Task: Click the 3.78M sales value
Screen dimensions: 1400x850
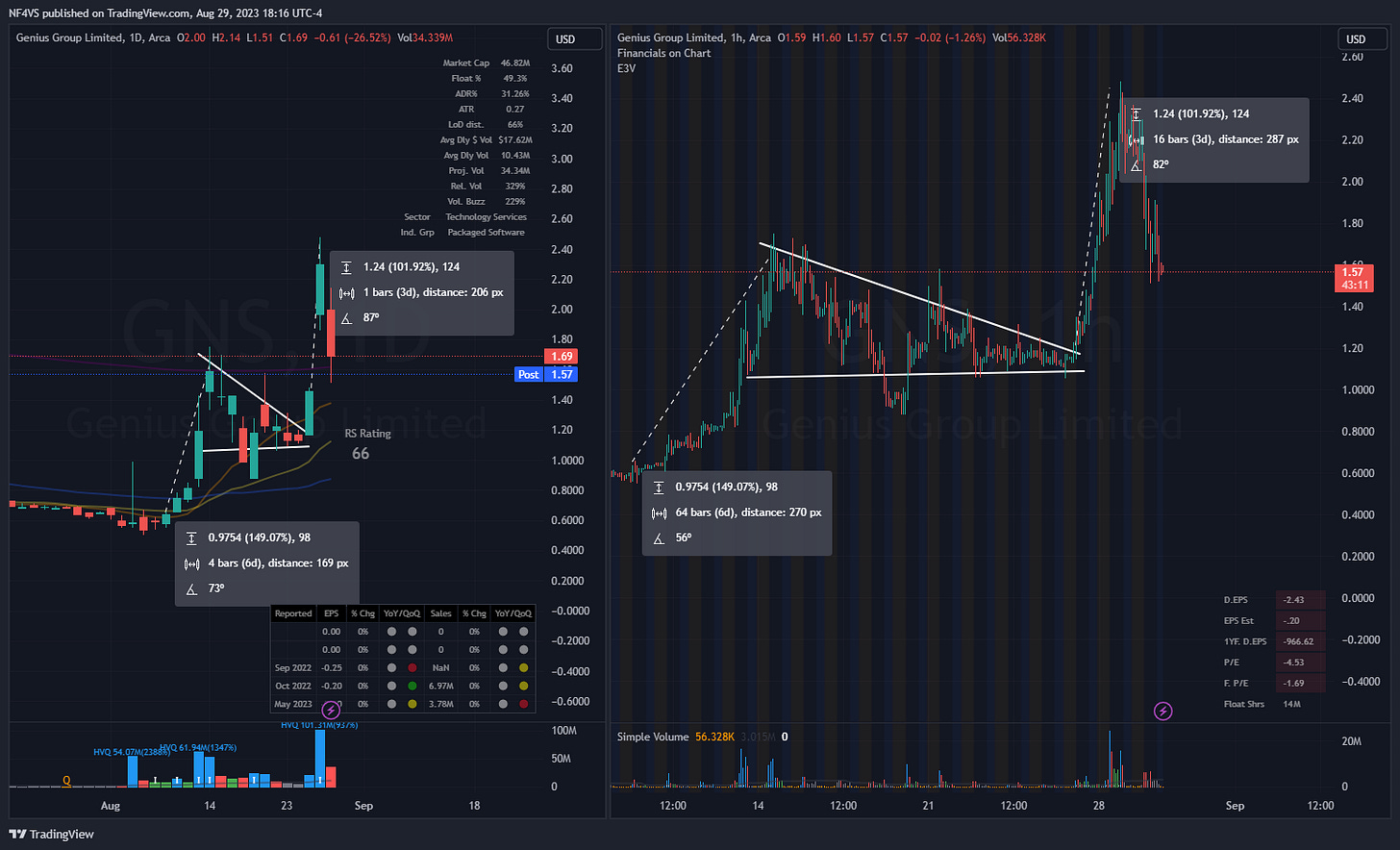Action: [441, 704]
